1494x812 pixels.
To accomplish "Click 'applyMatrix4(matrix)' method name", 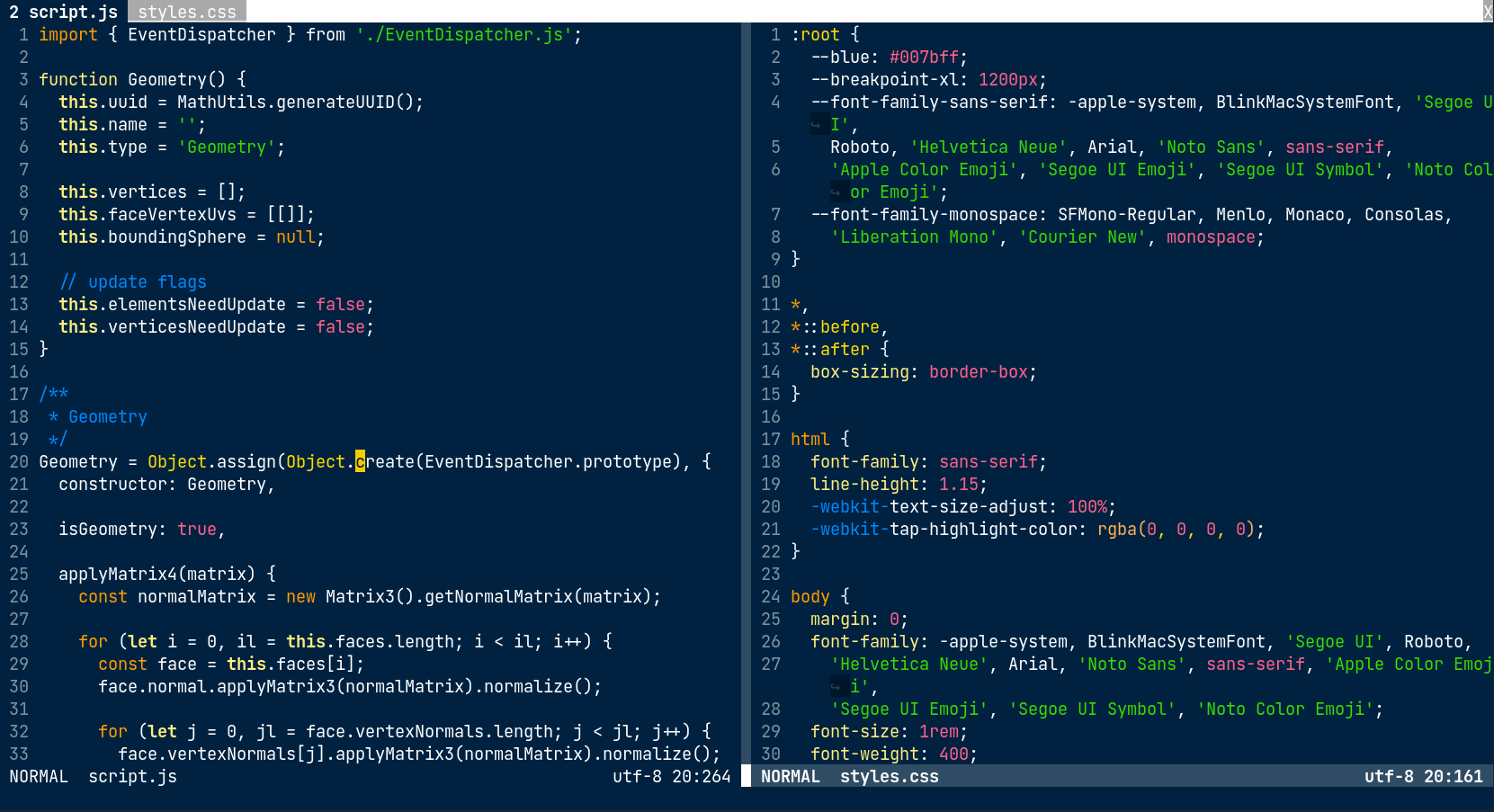I will click(x=157, y=574).
